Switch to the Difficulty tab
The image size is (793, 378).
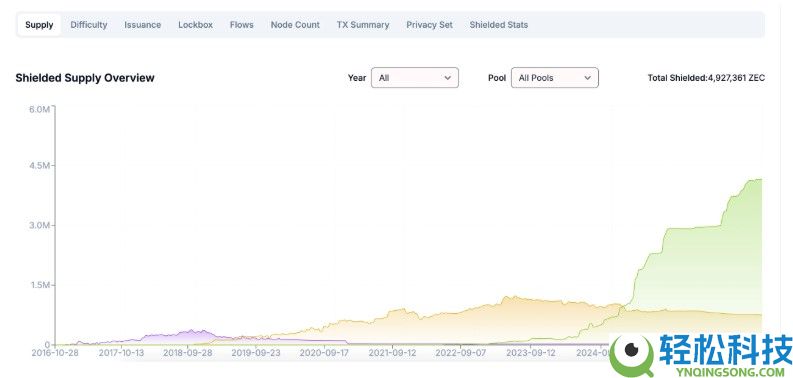click(x=89, y=25)
